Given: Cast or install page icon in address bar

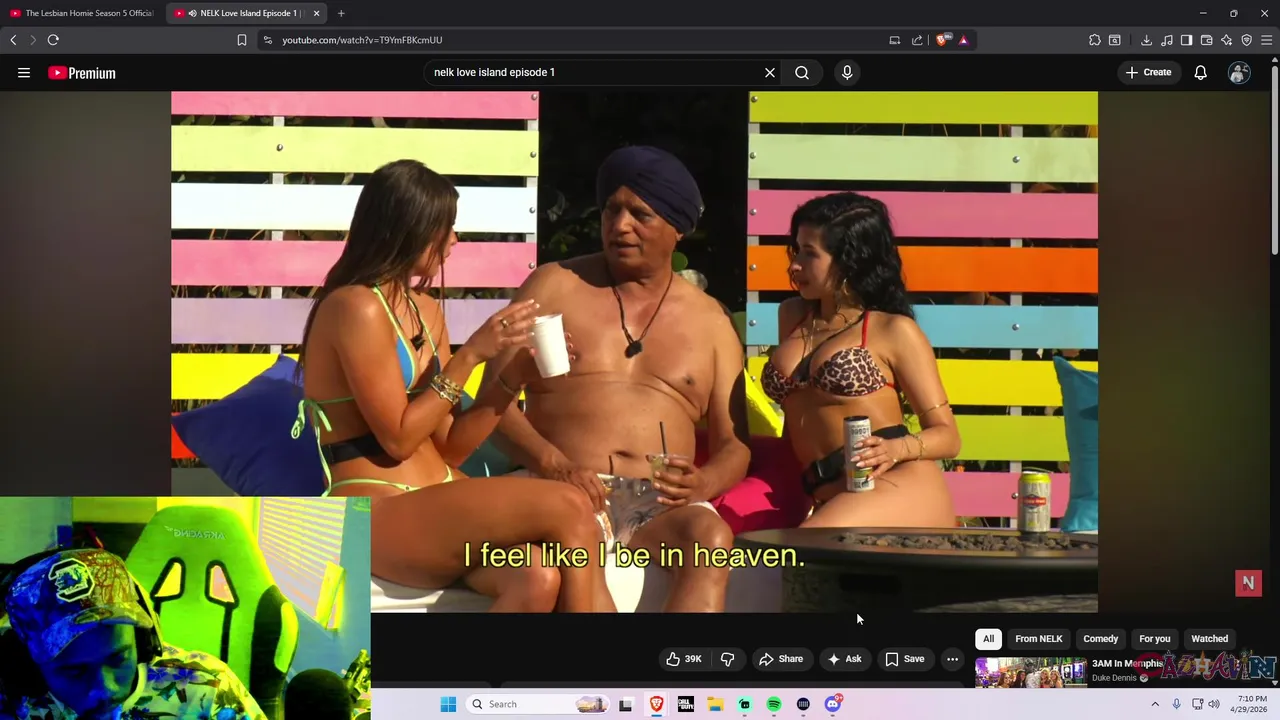Looking at the screenshot, I should pyautogui.click(x=894, y=40).
